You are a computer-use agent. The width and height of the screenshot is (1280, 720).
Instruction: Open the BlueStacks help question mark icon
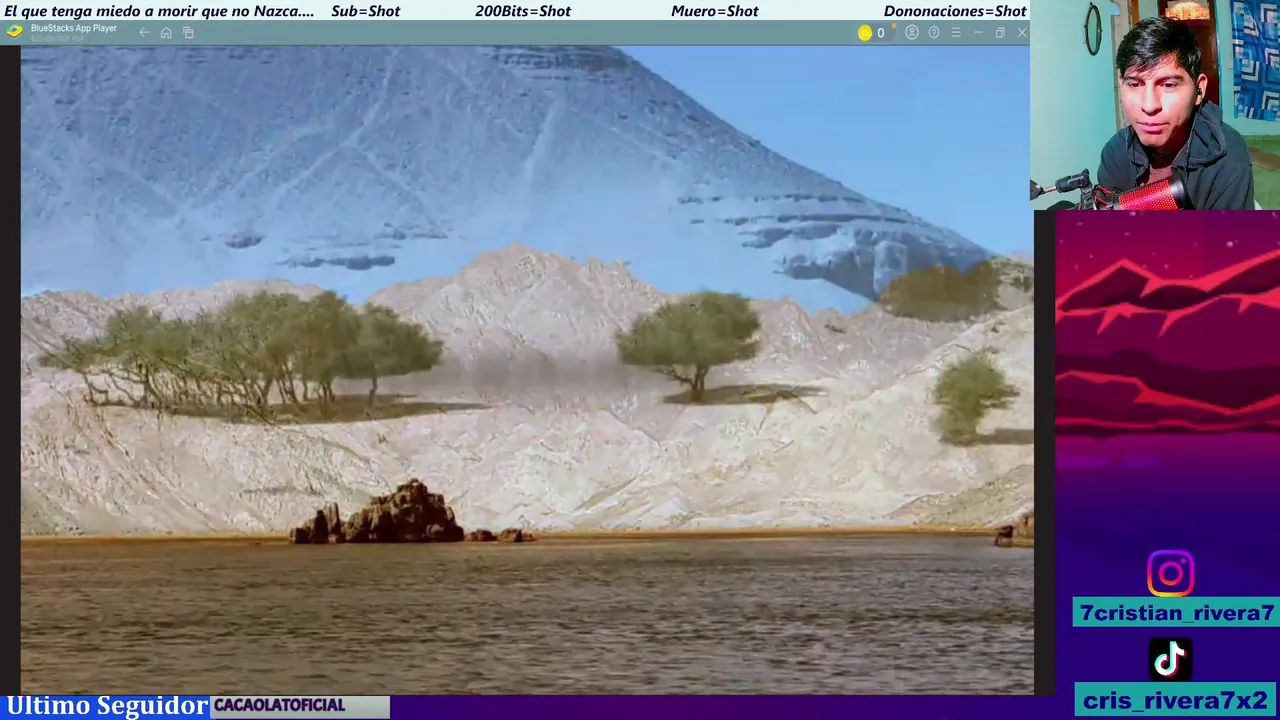click(934, 33)
